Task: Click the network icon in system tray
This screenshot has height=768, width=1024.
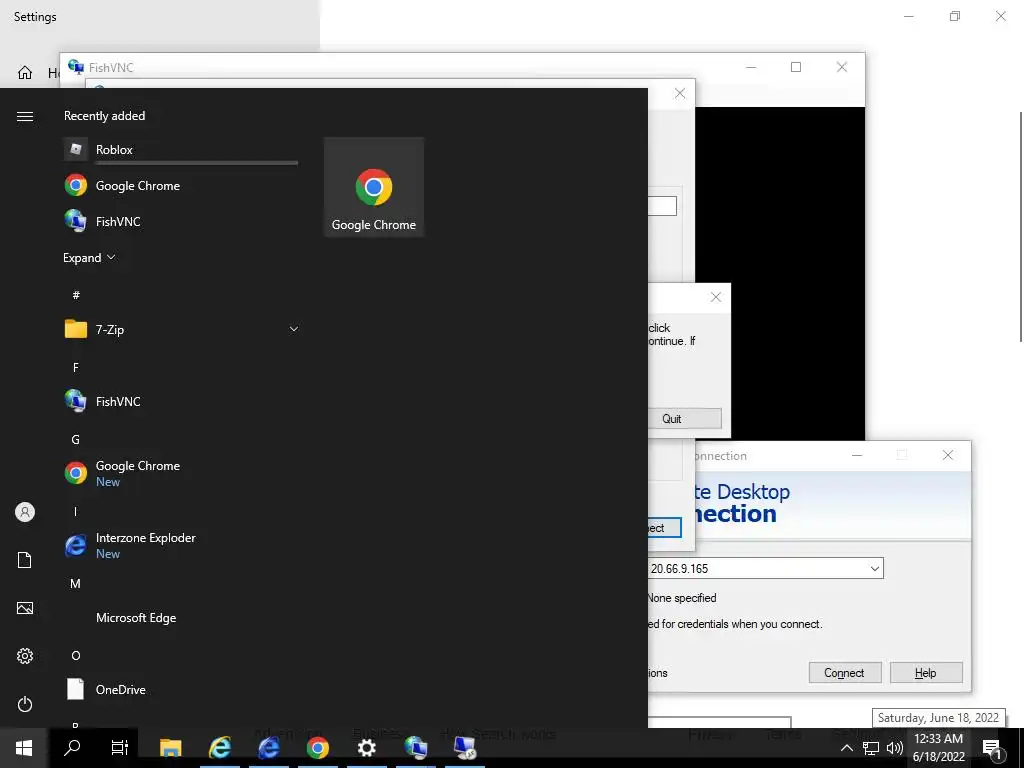Action: (871, 748)
